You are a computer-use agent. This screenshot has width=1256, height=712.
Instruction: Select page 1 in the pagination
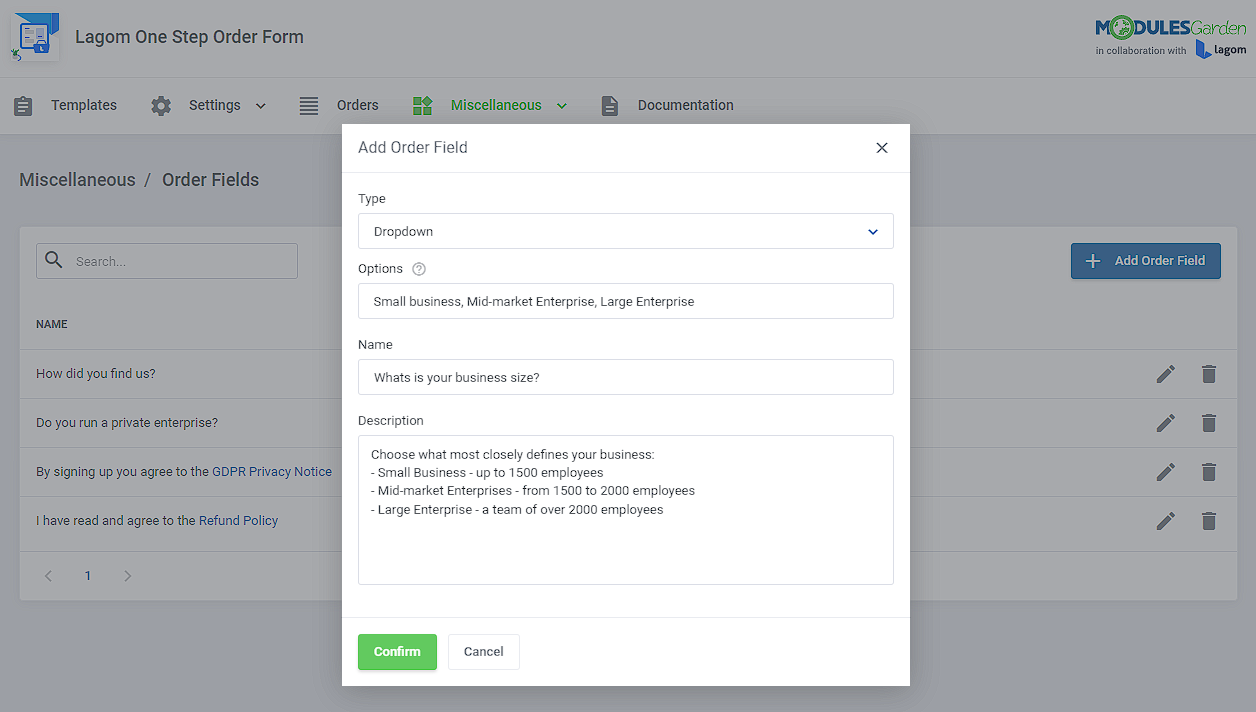[x=87, y=575]
